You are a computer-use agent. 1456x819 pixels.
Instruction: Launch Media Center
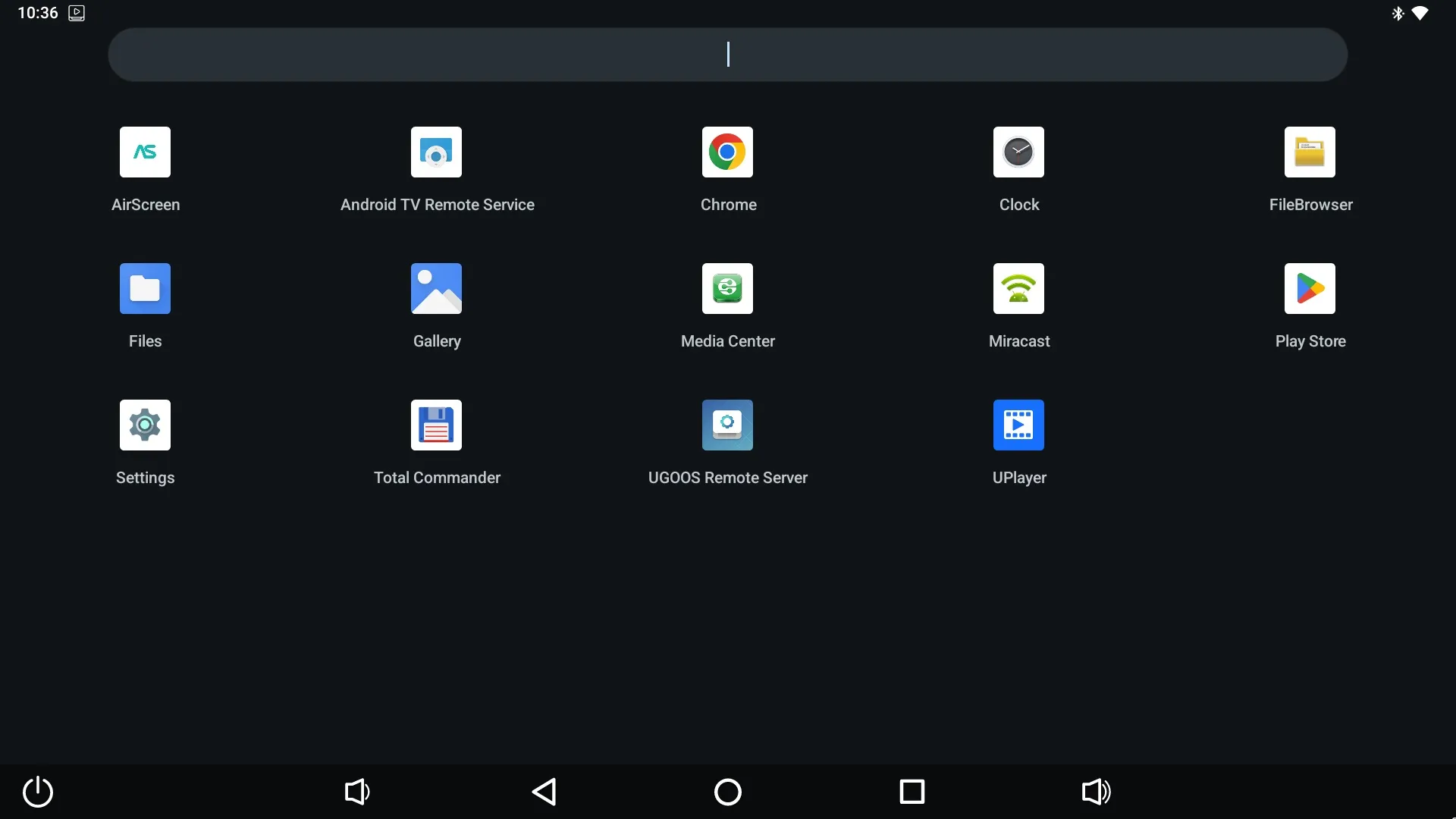click(727, 289)
